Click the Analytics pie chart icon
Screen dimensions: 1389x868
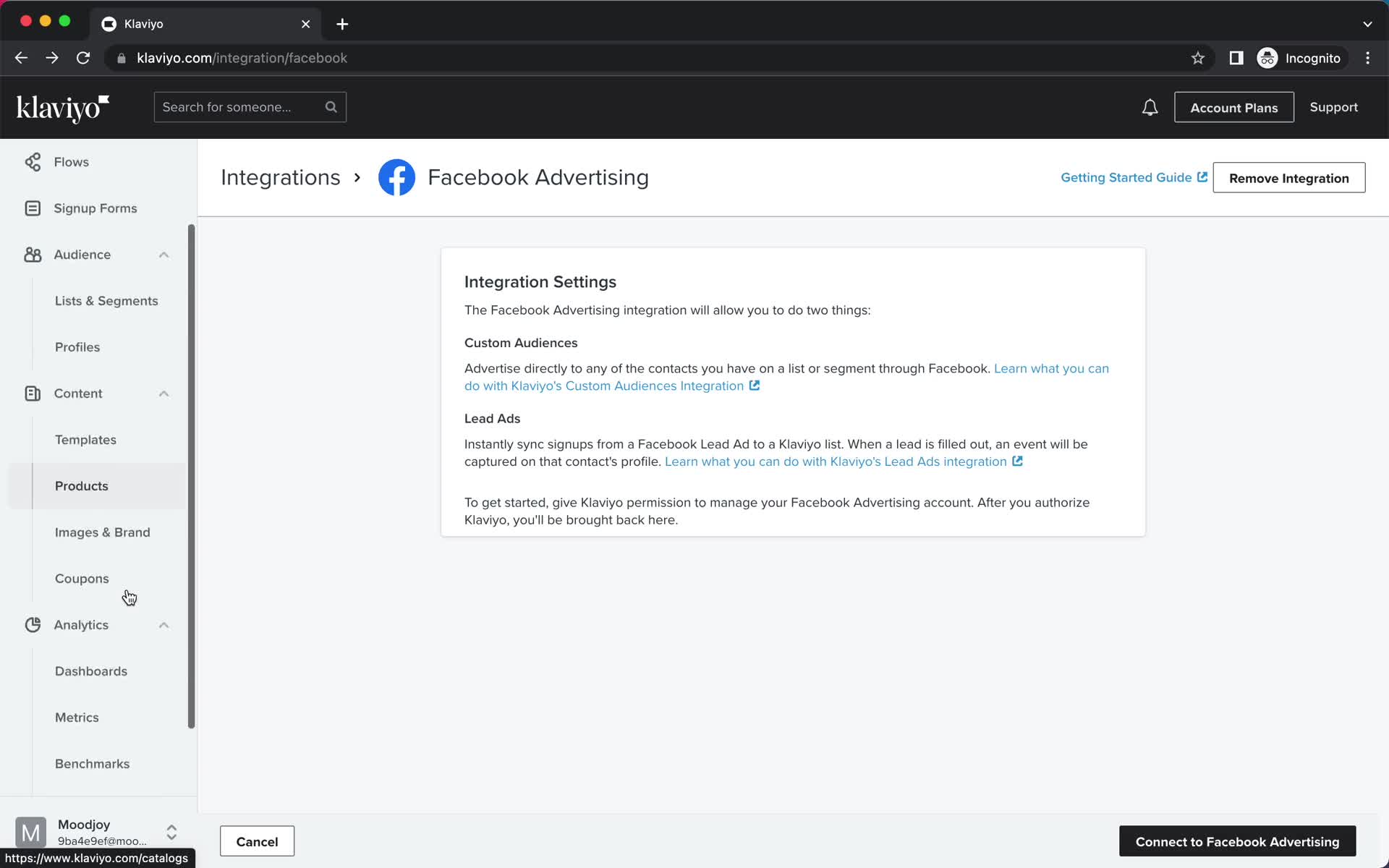tap(33, 625)
